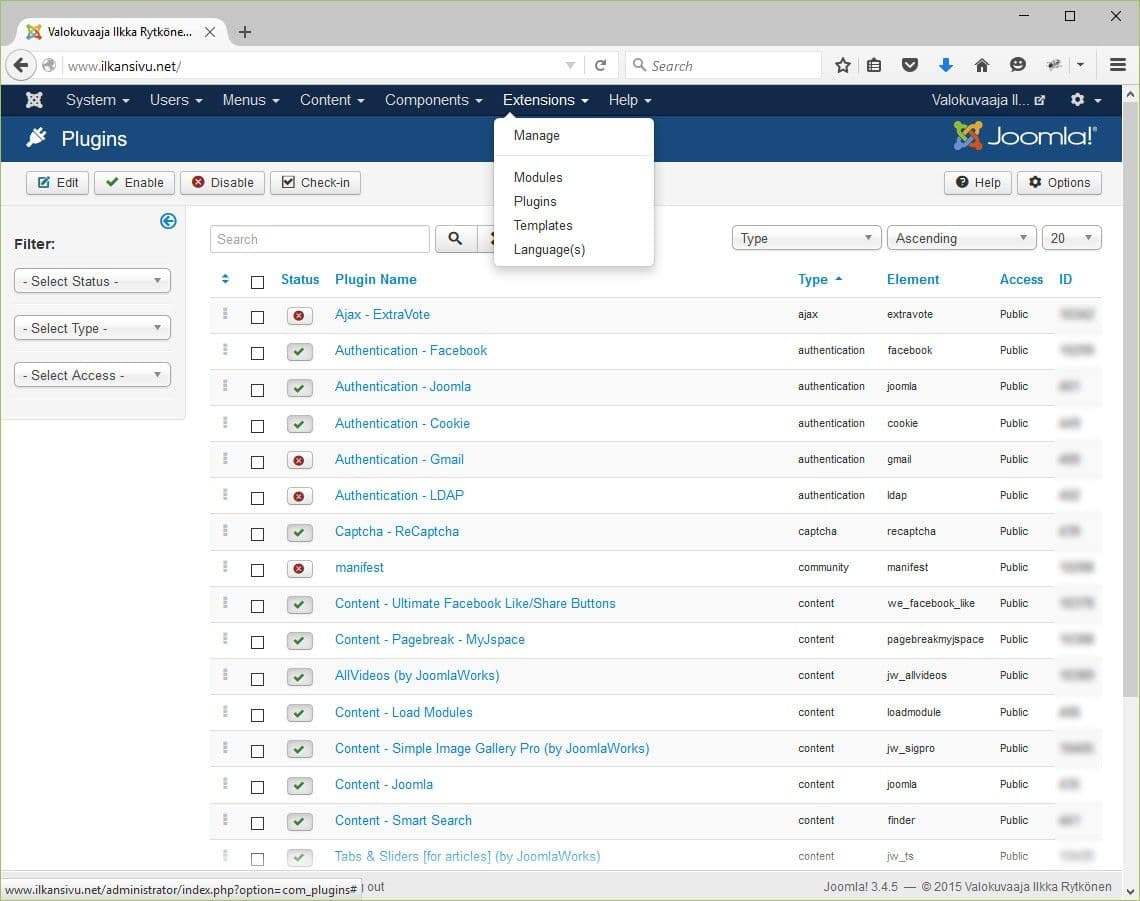Screen dimensions: 1140x901
Task: Click the Edit toolbar button
Action: coord(57,183)
